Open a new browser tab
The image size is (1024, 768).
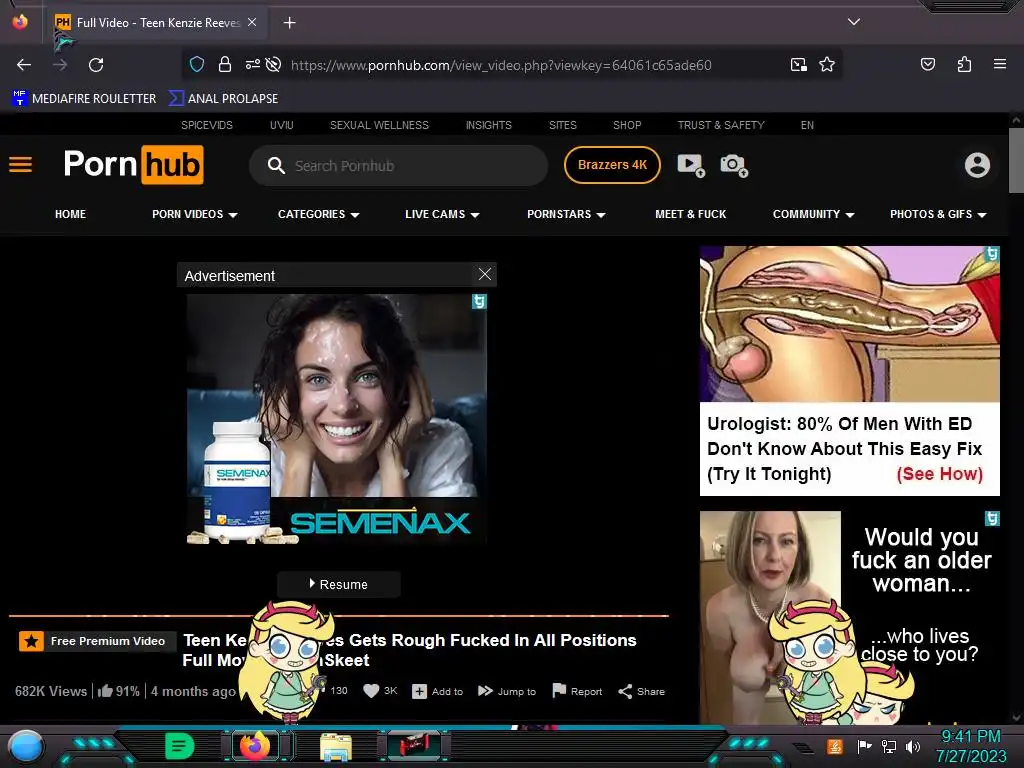pos(289,23)
